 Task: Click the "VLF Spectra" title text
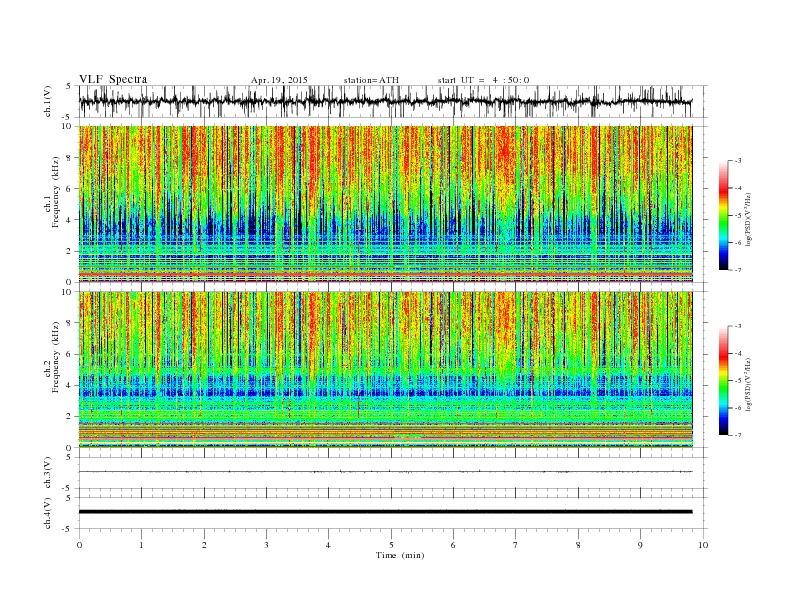click(113, 79)
